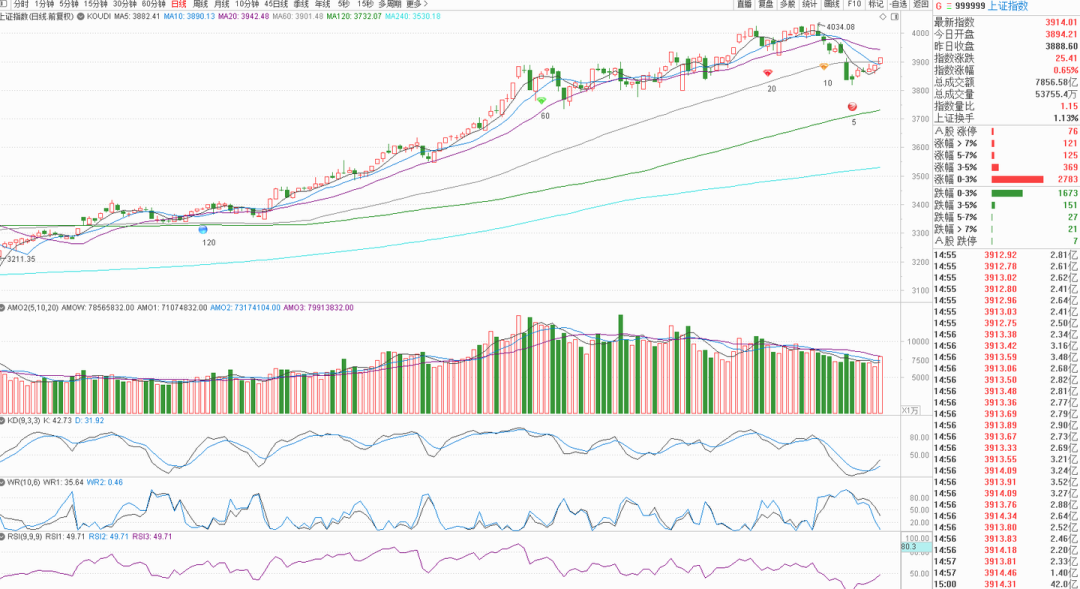Click the 4034.08 high price label
The image size is (1080, 589).
[840, 27]
